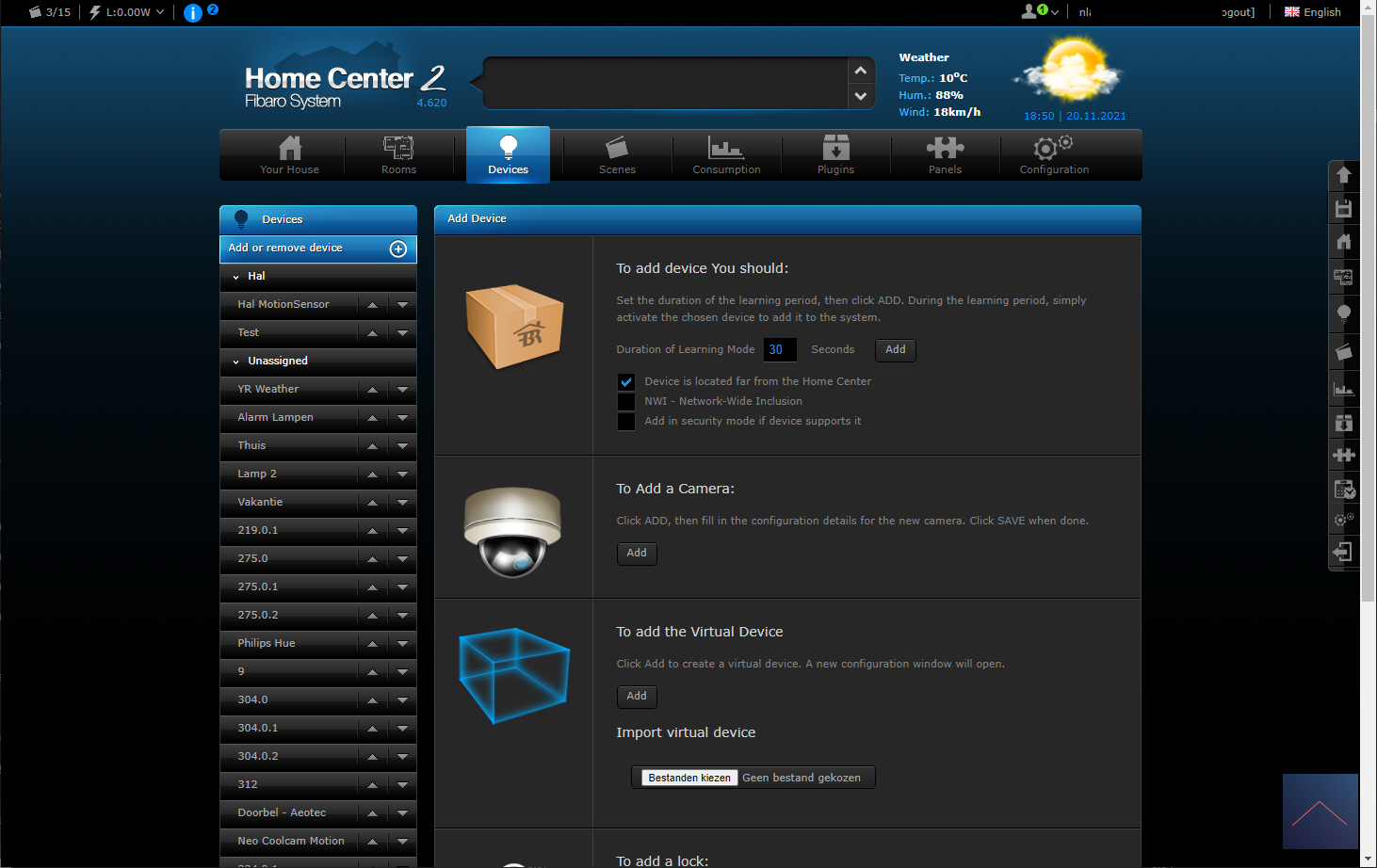Collapse the Unassigned section
This screenshot has width=1377, height=868.
[x=235, y=362]
